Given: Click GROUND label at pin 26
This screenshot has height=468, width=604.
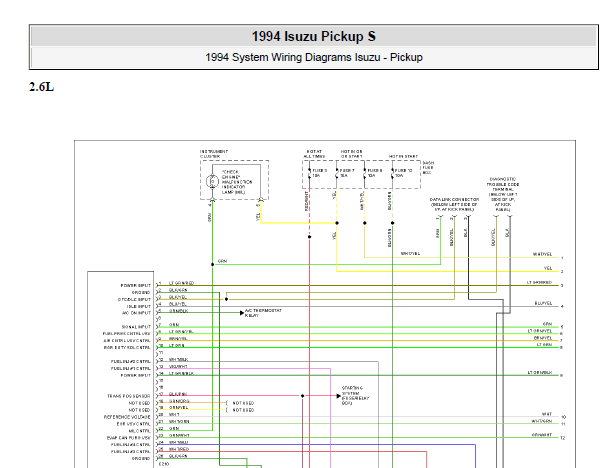Looking at the screenshot, I should (141, 458).
